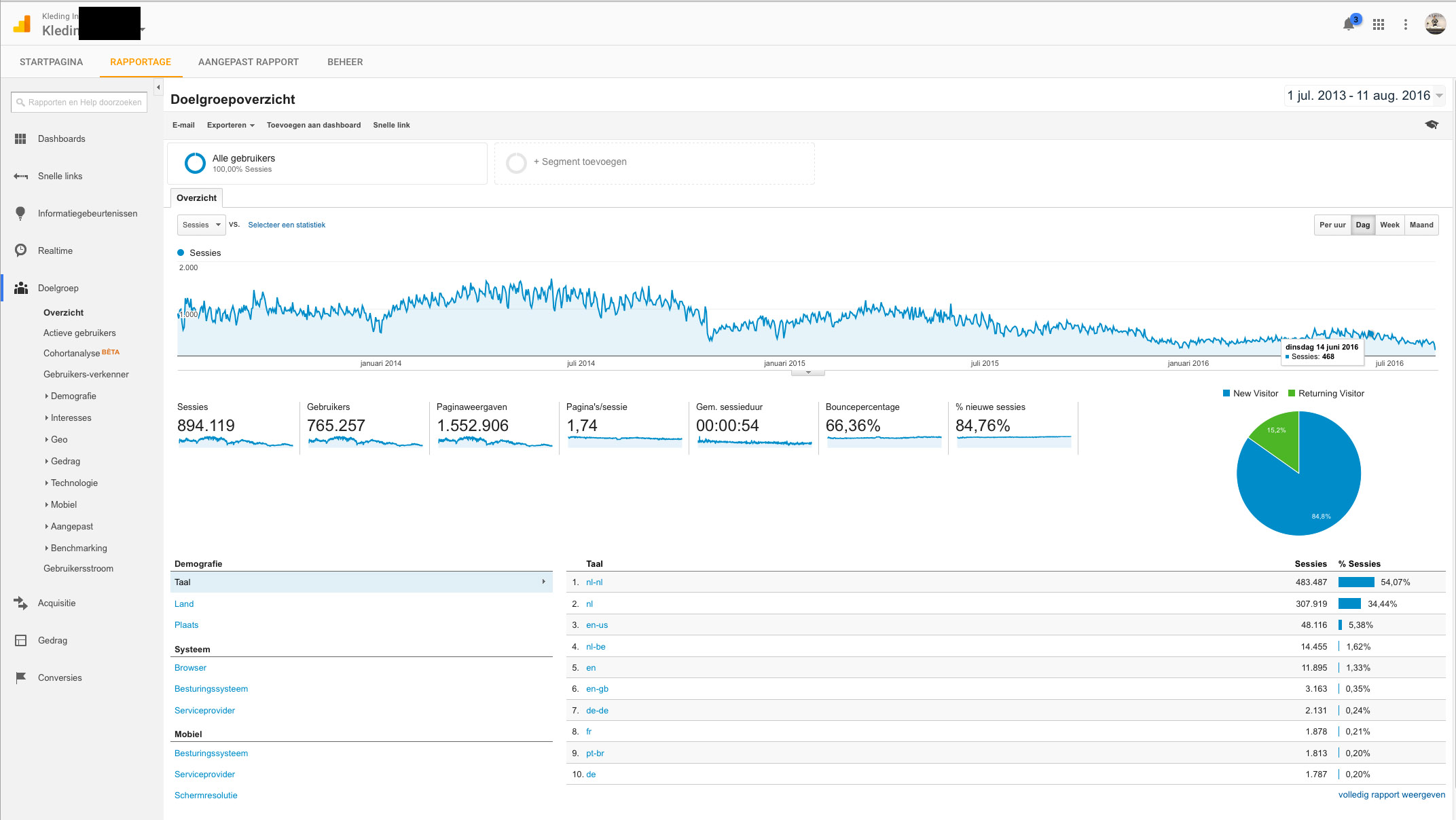This screenshot has height=820, width=1456.
Task: Click the Snelle link button
Action: [x=391, y=125]
